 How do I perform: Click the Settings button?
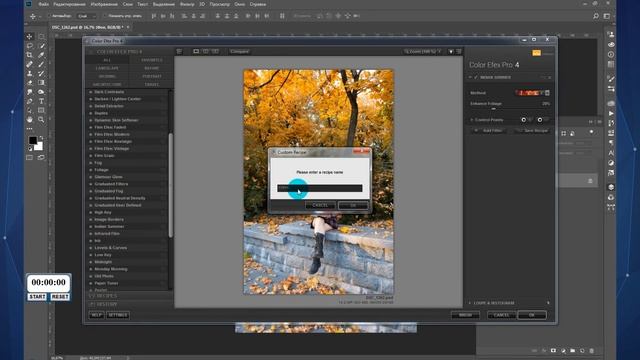118,315
